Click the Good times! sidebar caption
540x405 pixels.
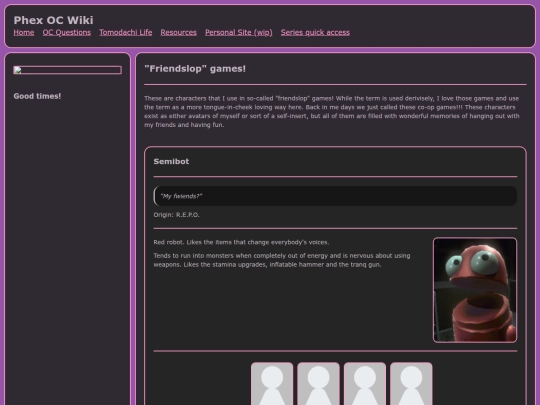point(37,96)
